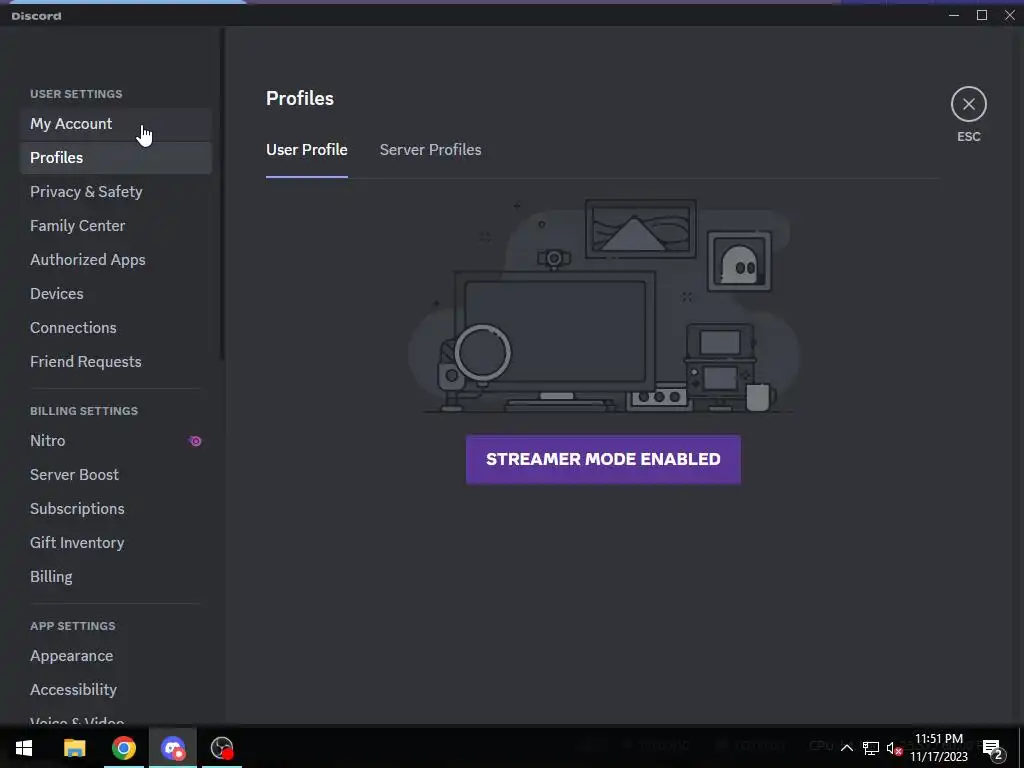Open Friend Requests settings

tap(116, 361)
